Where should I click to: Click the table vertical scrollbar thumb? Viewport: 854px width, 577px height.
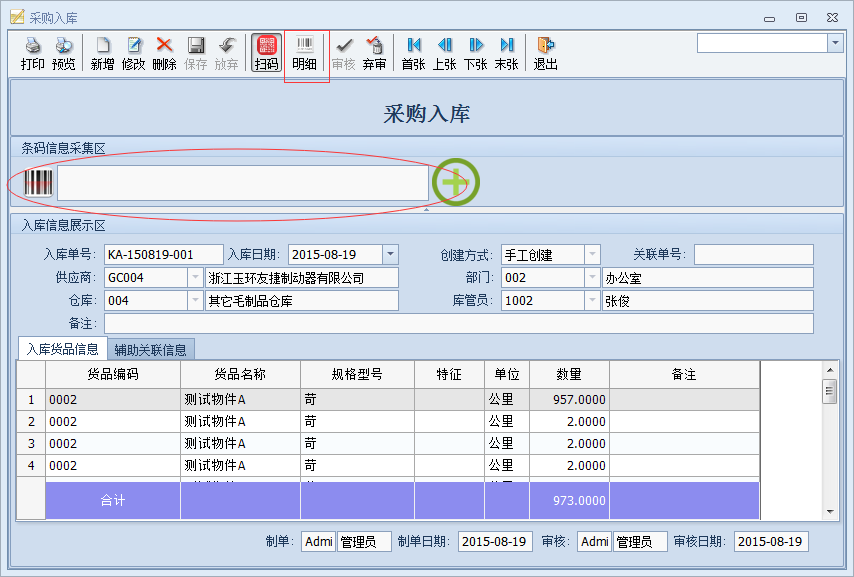tap(830, 391)
